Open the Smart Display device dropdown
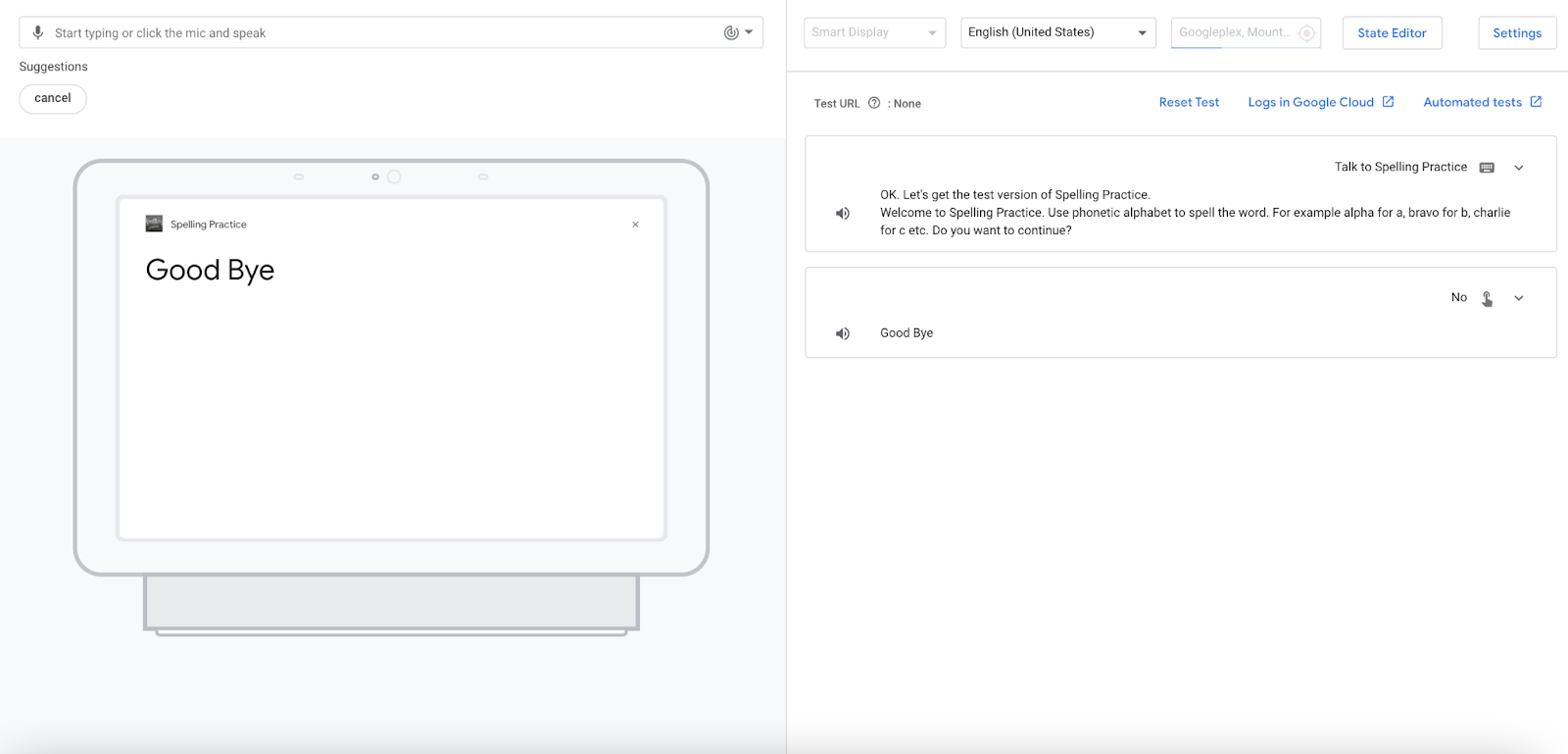 click(x=874, y=32)
